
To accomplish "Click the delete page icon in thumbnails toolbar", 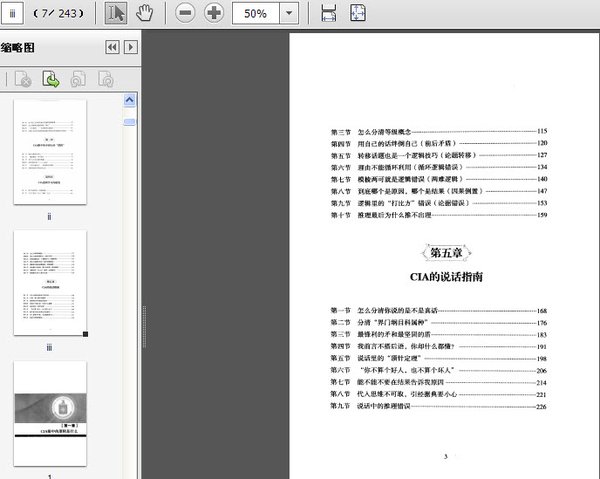I will pyautogui.click(x=23, y=79).
